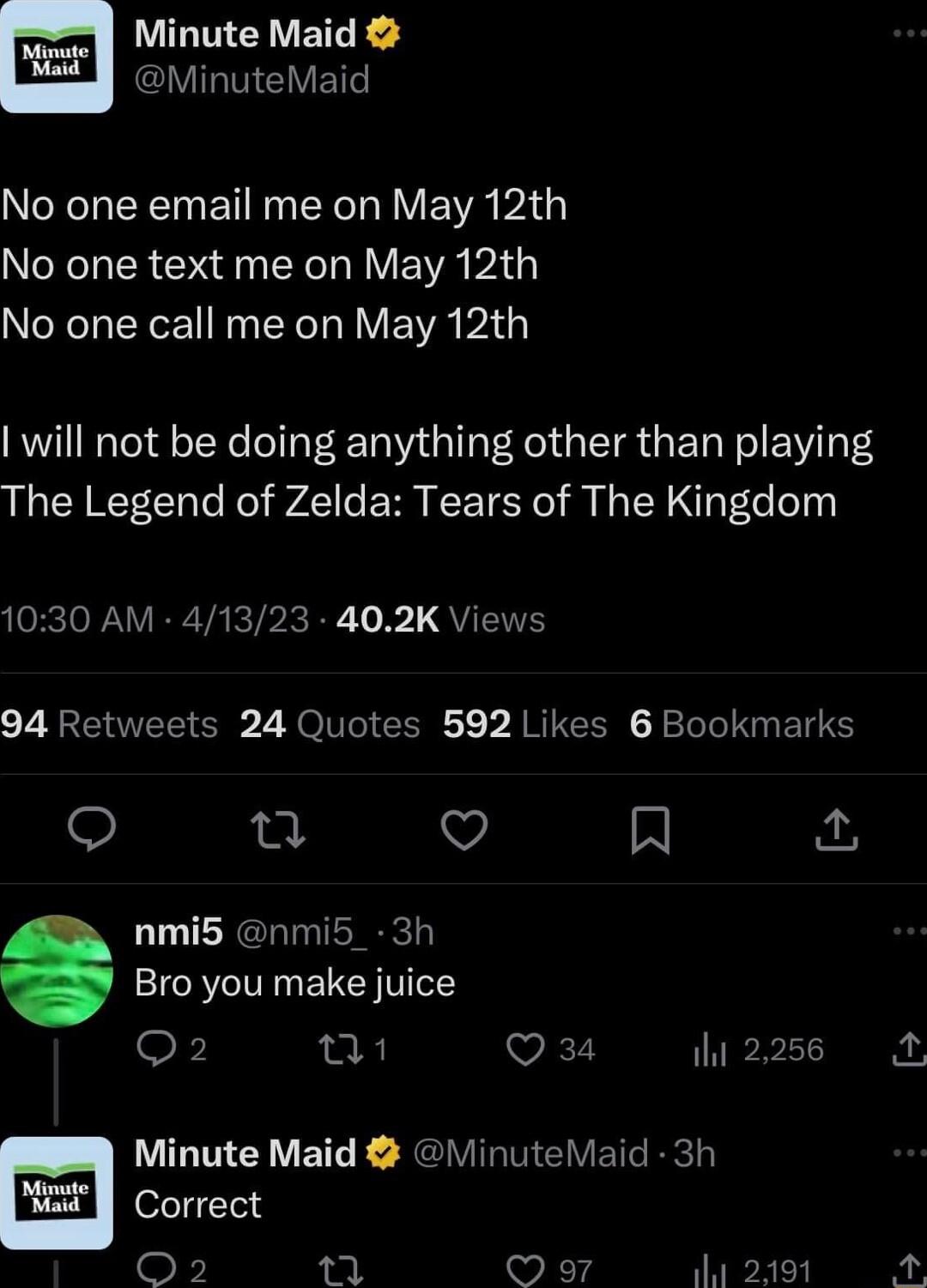The image size is (927, 1288).
Task: Open the 24 Quotes page
Action: point(328,723)
